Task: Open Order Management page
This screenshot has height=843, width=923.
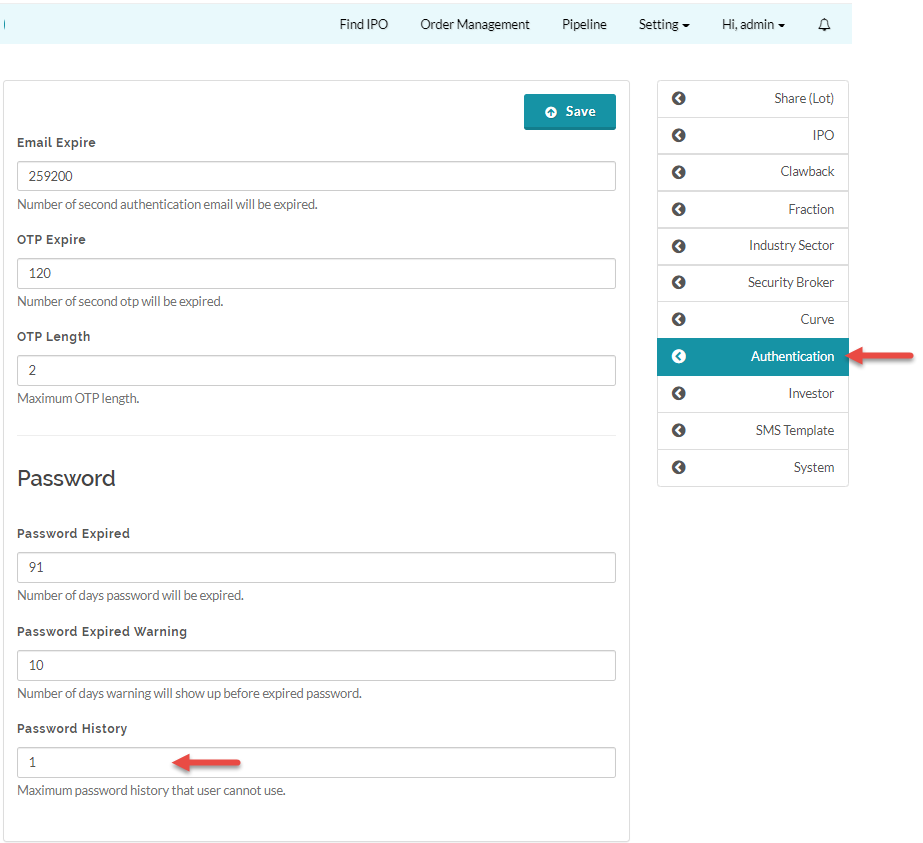Action: (475, 25)
